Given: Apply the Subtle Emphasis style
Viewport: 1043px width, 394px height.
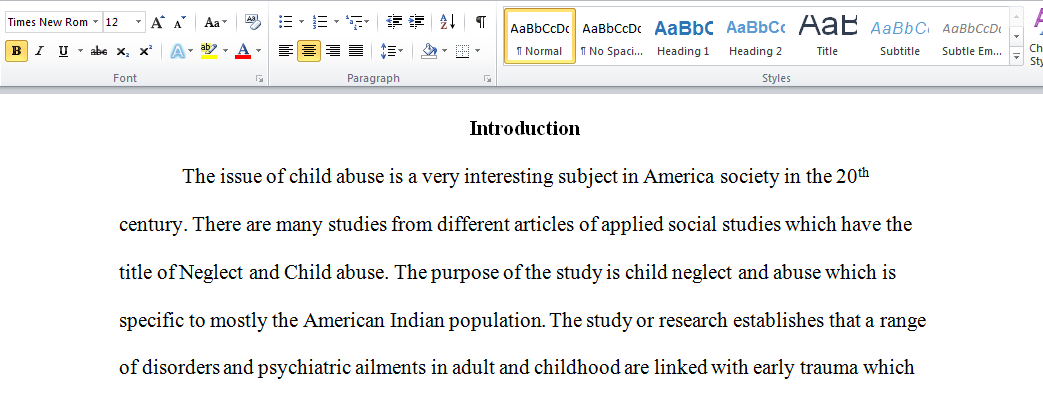Looking at the screenshot, I should click(x=971, y=37).
